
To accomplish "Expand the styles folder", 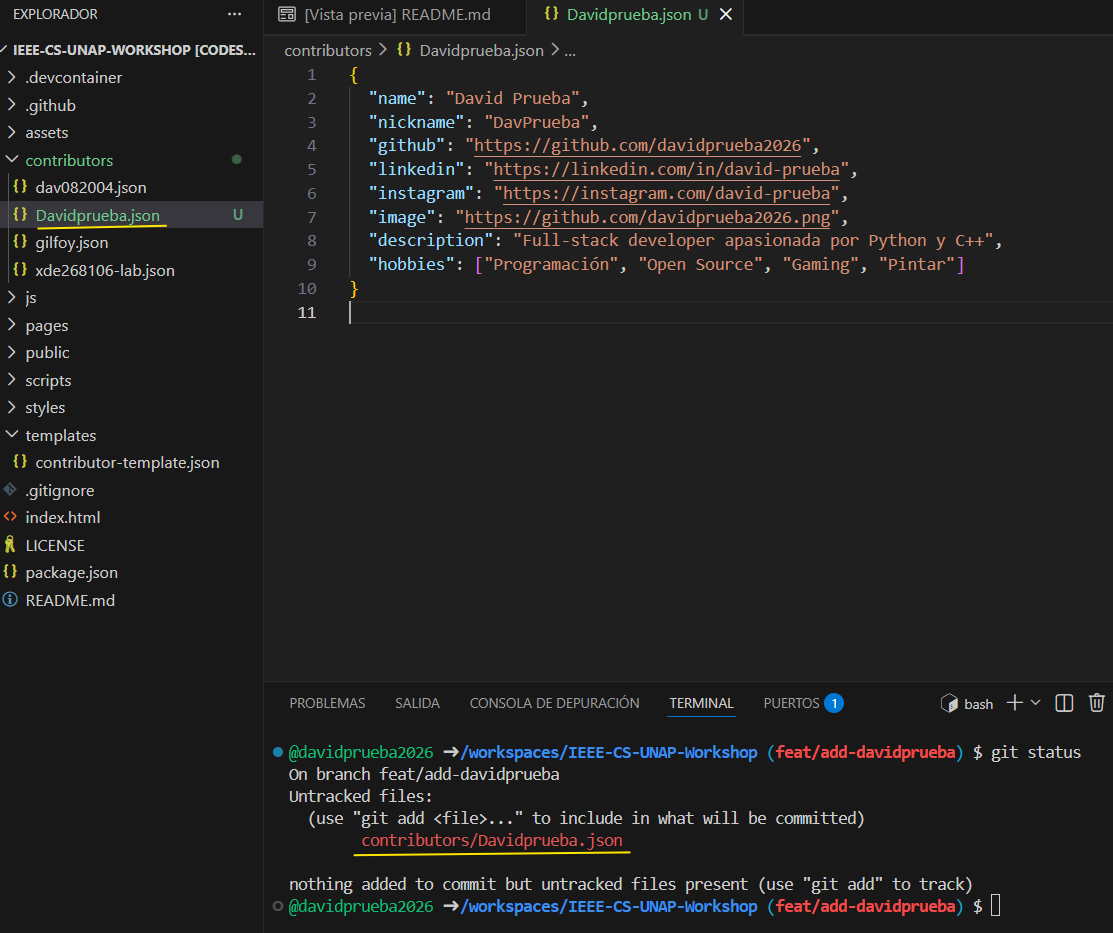I will [11, 407].
